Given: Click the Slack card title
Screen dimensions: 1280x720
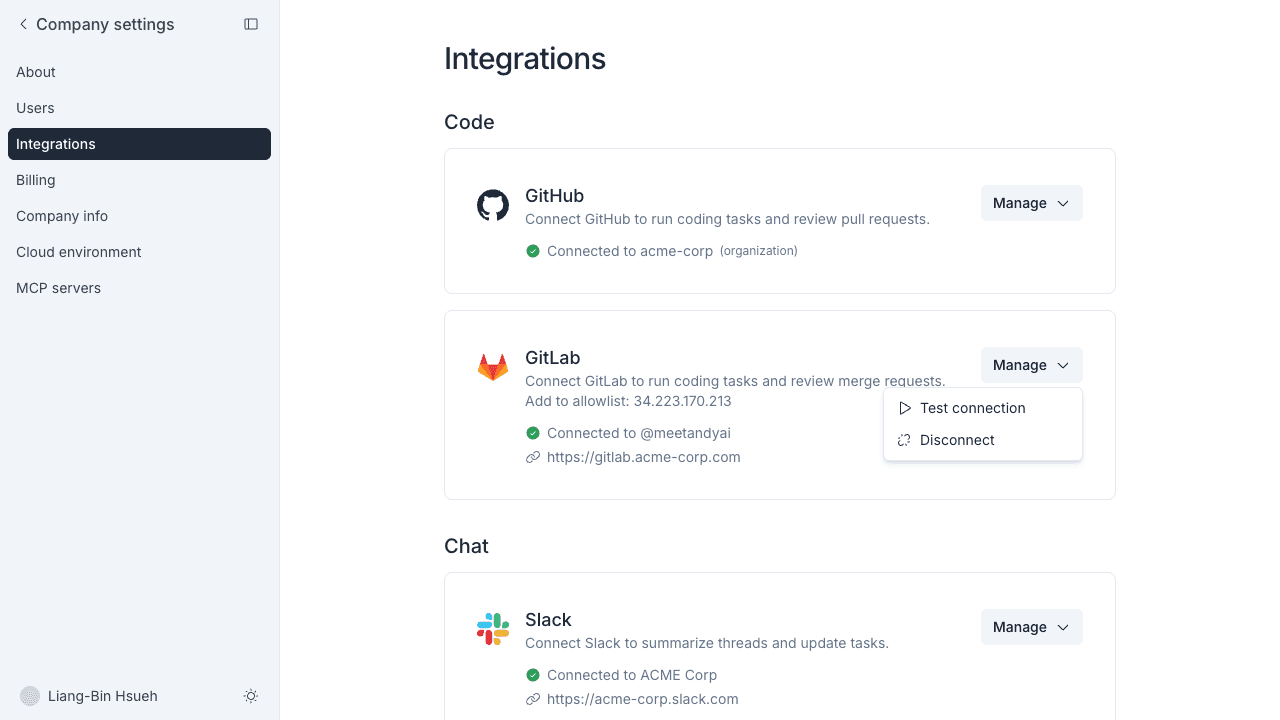Looking at the screenshot, I should point(548,620).
